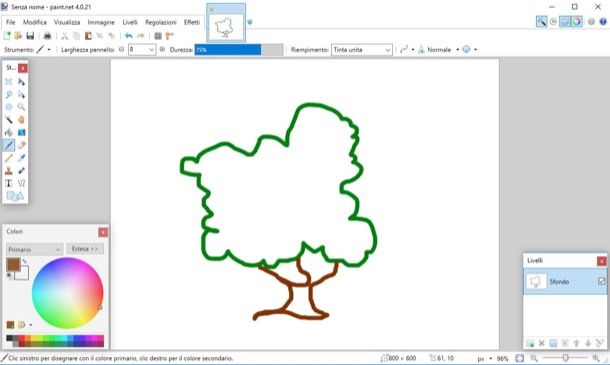Click the Save icon in toolbar
The height and width of the screenshot is (365, 610).
(x=30, y=36)
